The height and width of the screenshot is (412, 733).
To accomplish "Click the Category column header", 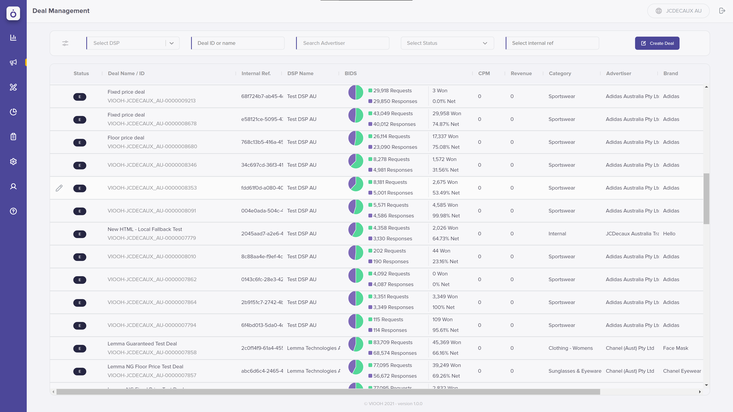I will (560, 73).
